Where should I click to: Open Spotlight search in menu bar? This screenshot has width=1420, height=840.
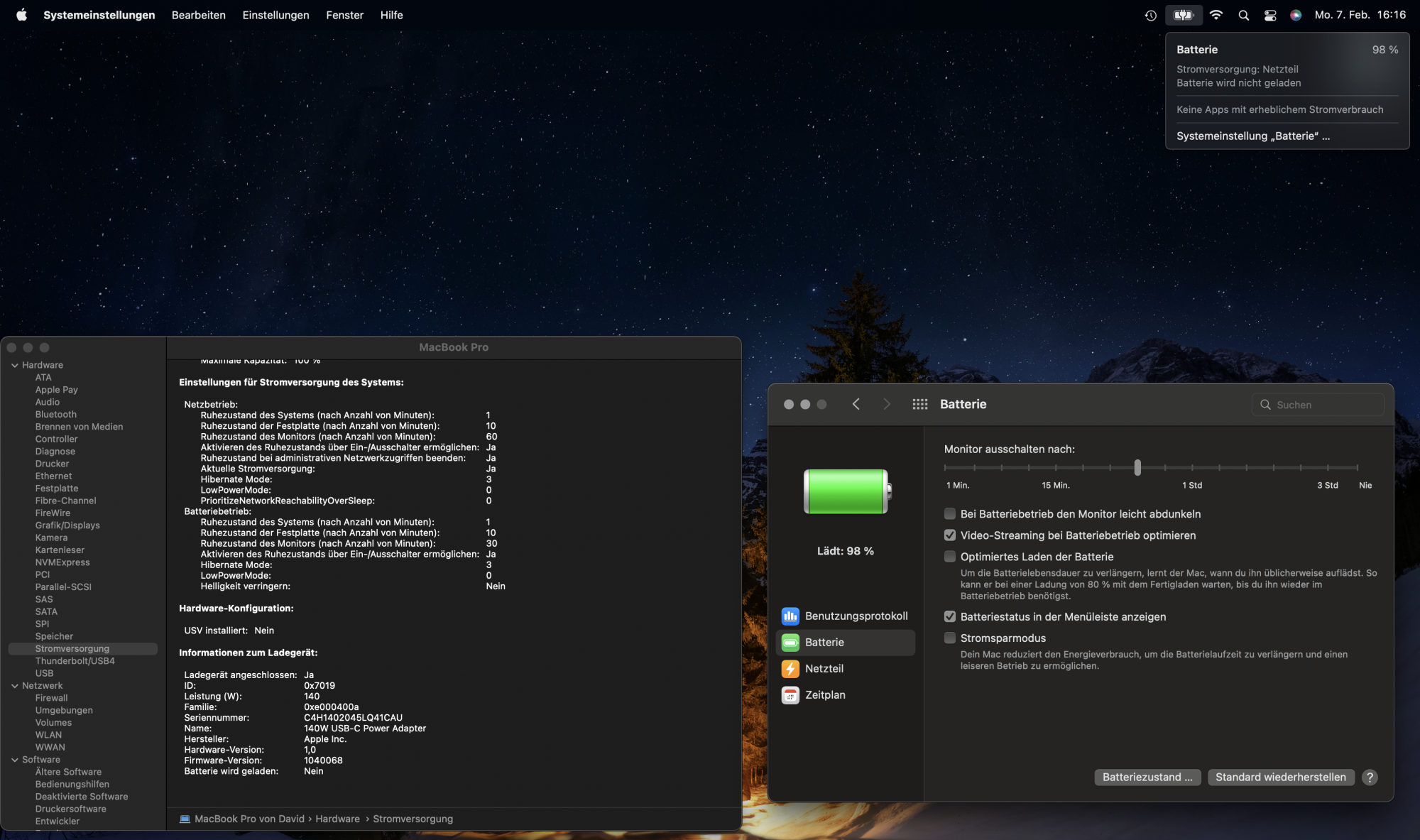(1243, 15)
